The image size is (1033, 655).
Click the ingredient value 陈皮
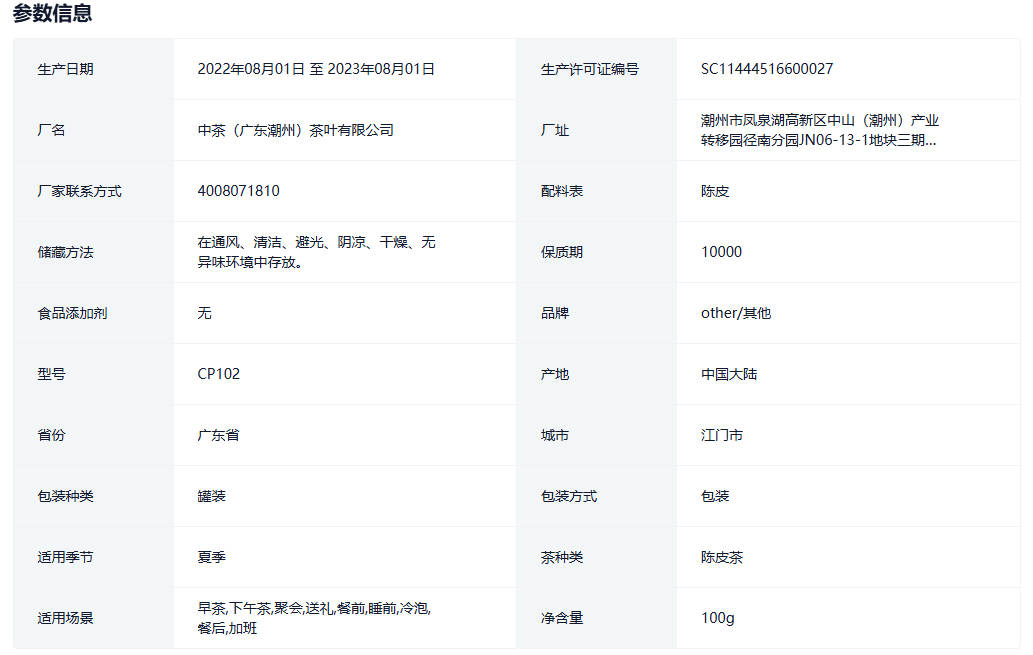point(715,191)
